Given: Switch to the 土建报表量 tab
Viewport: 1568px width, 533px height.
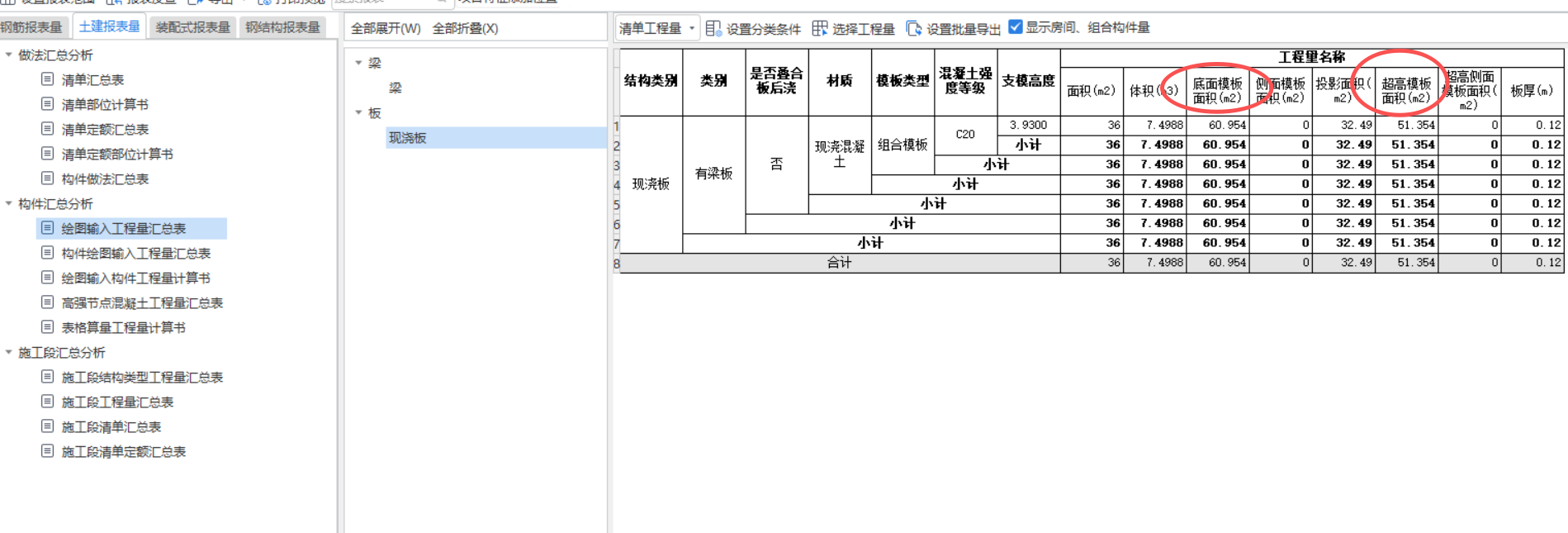Looking at the screenshot, I should click(x=109, y=26).
